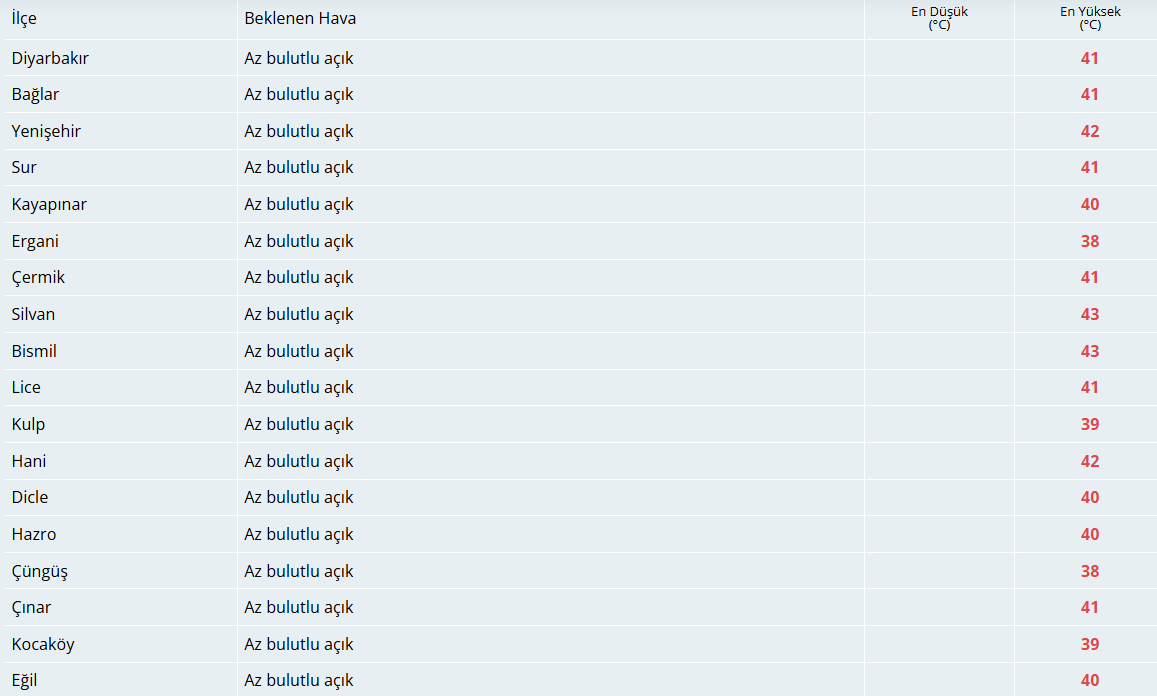The image size is (1157, 696).
Task: Select Silvan in the district list
Action: click(x=33, y=314)
